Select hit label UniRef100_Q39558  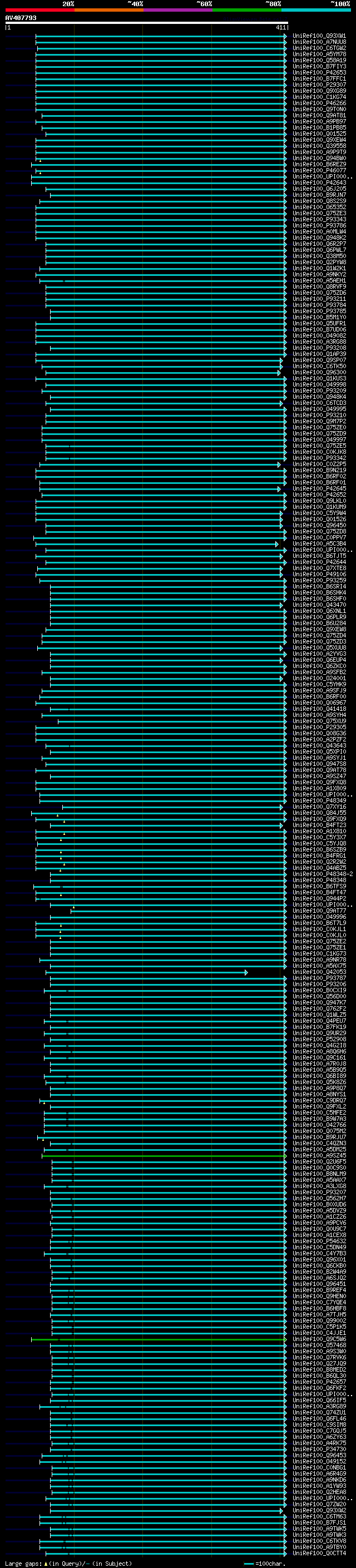click(319, 146)
